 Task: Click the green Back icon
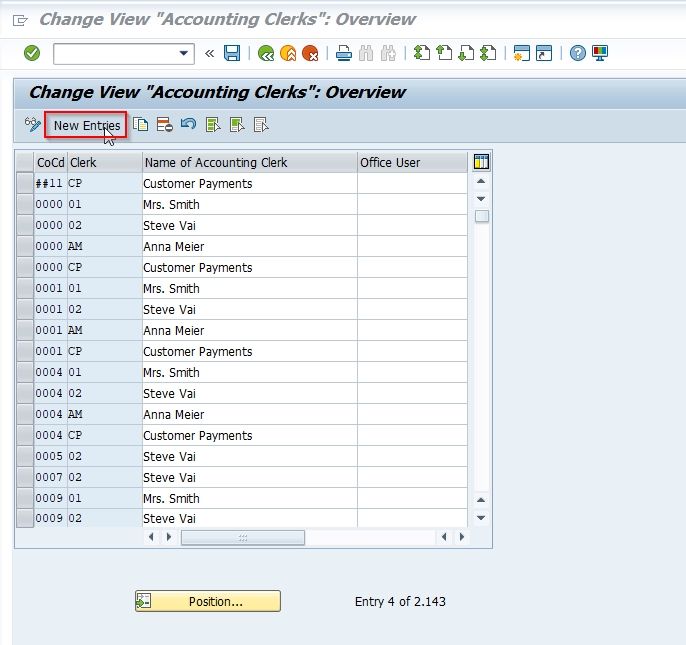point(266,53)
